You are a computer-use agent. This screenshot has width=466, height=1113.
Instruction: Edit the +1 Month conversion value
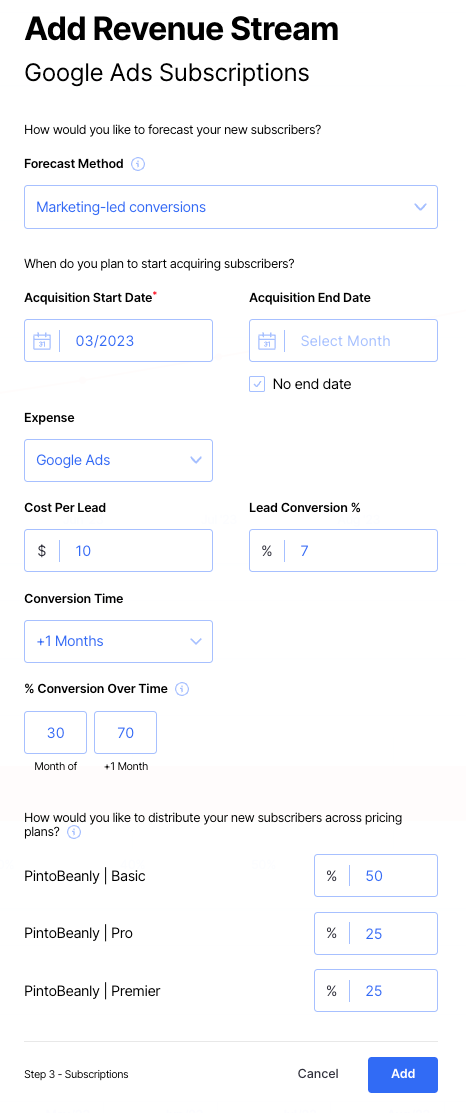126,733
